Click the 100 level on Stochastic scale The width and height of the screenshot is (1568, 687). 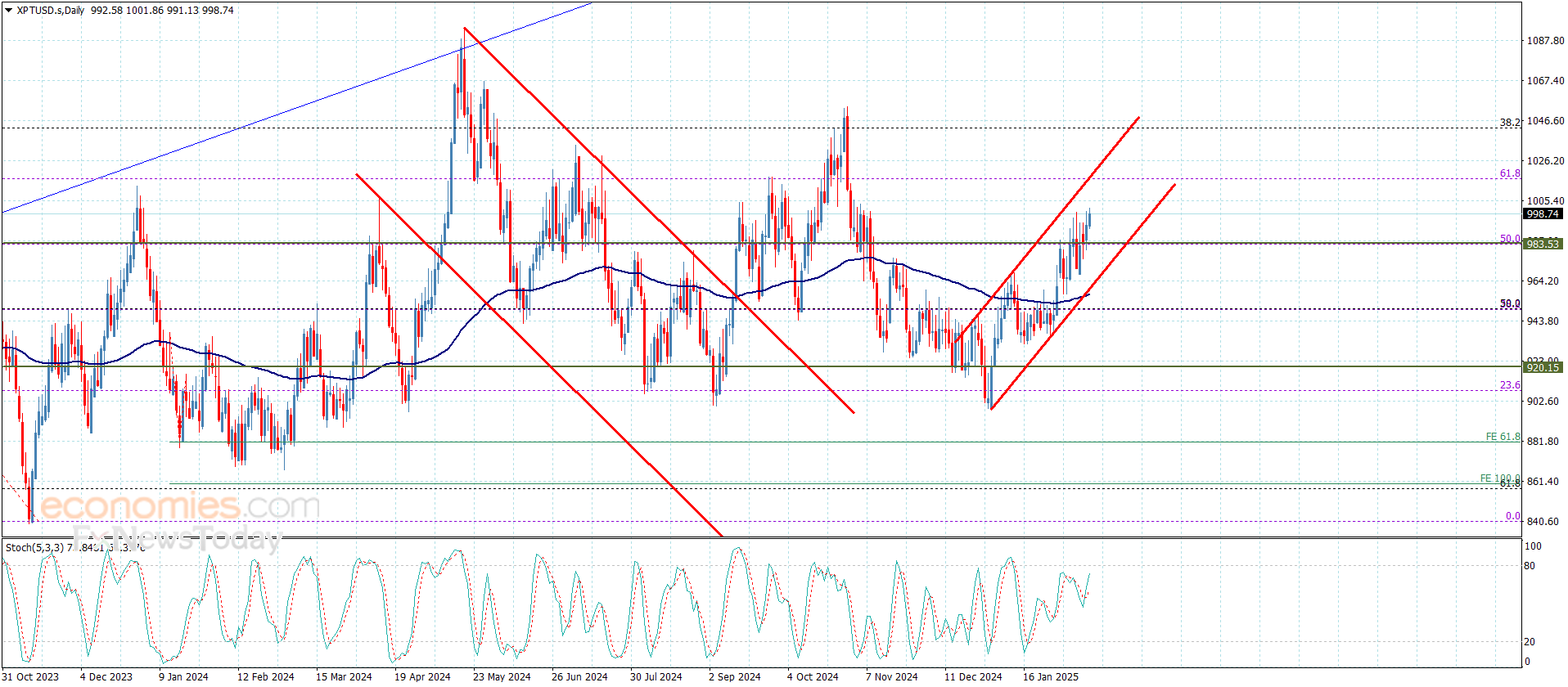[x=1533, y=546]
